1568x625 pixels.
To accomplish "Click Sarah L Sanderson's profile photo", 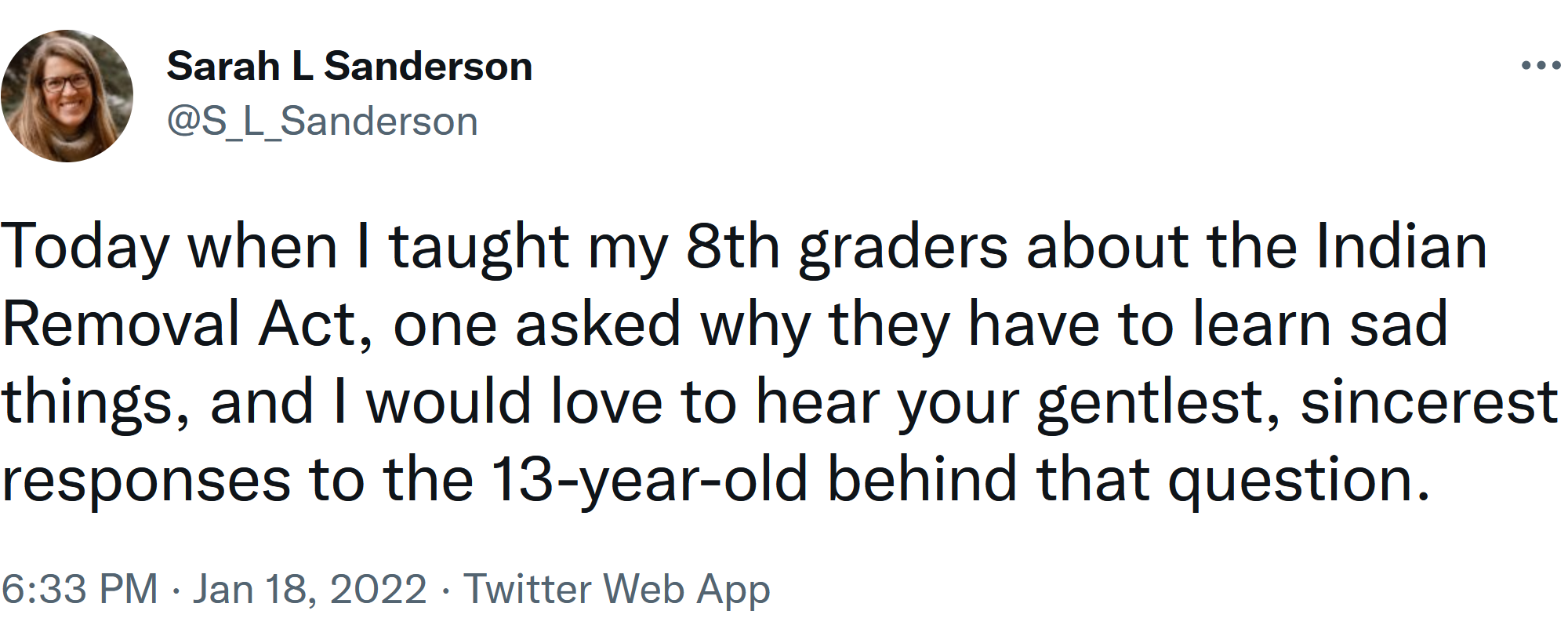I will (x=67, y=96).
